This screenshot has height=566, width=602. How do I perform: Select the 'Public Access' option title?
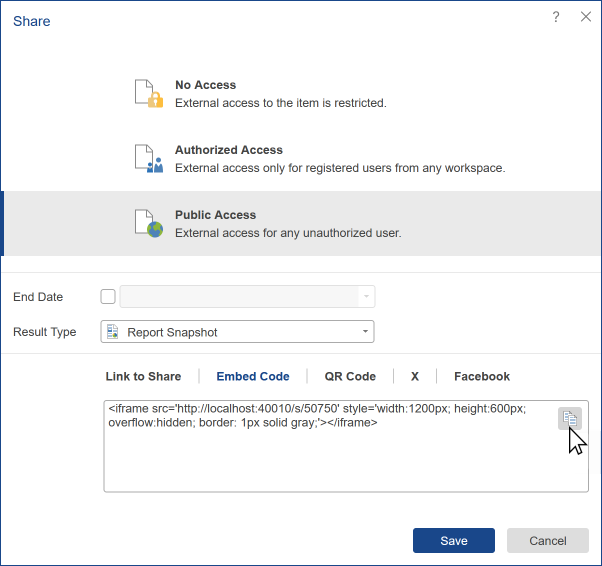[x=215, y=215]
